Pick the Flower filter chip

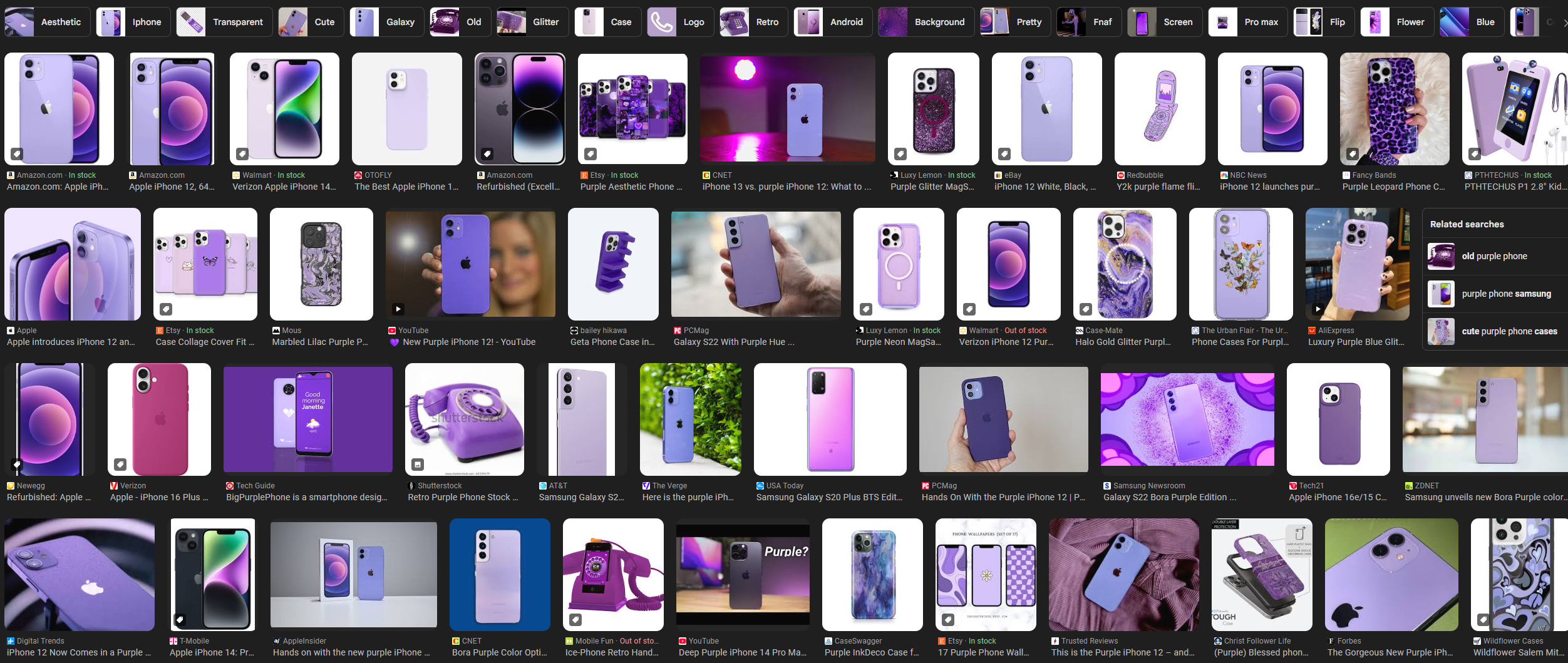click(x=1397, y=22)
